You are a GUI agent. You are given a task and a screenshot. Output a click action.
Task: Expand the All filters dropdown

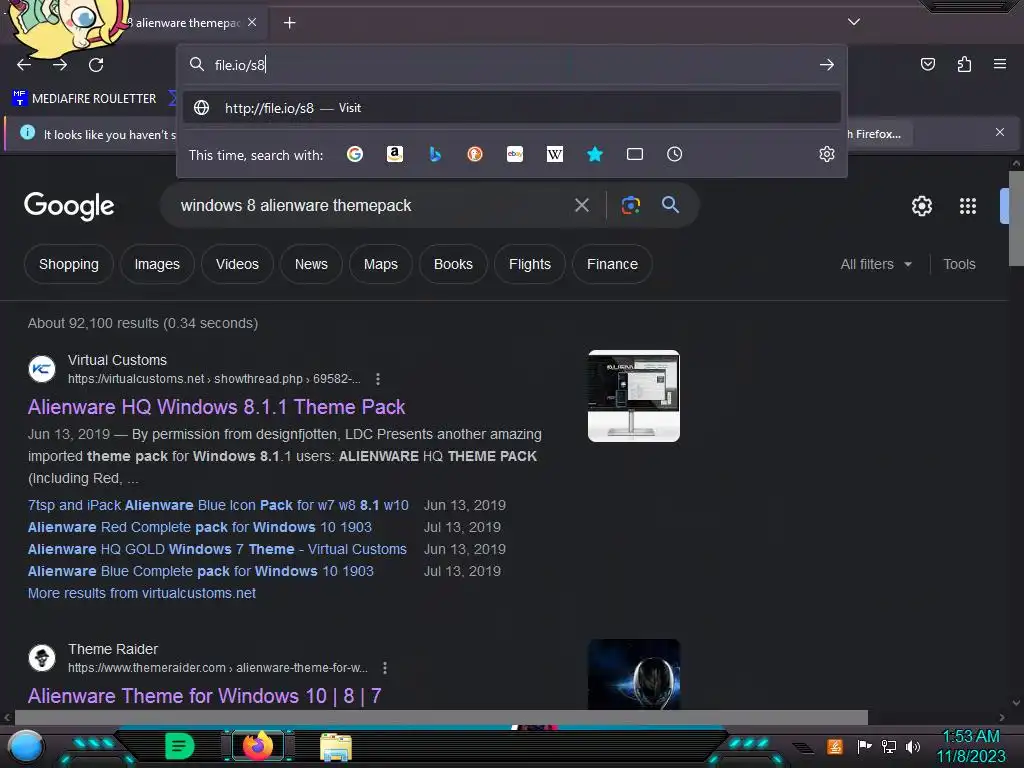point(876,264)
